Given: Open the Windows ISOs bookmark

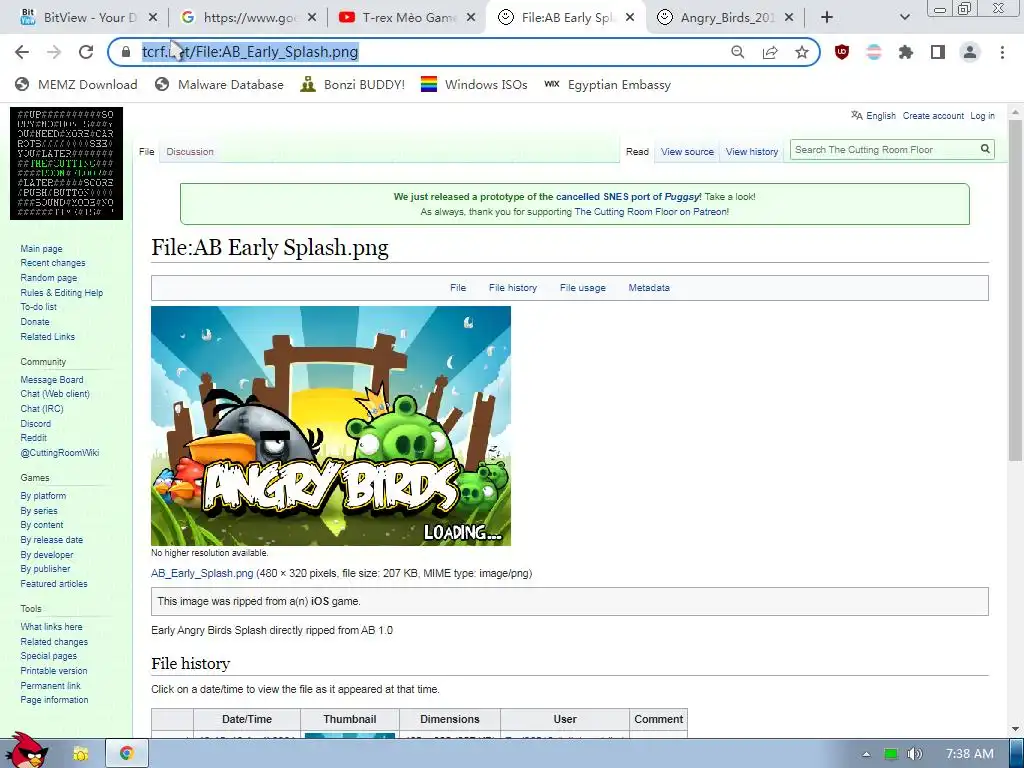Looking at the screenshot, I should tap(474, 85).
